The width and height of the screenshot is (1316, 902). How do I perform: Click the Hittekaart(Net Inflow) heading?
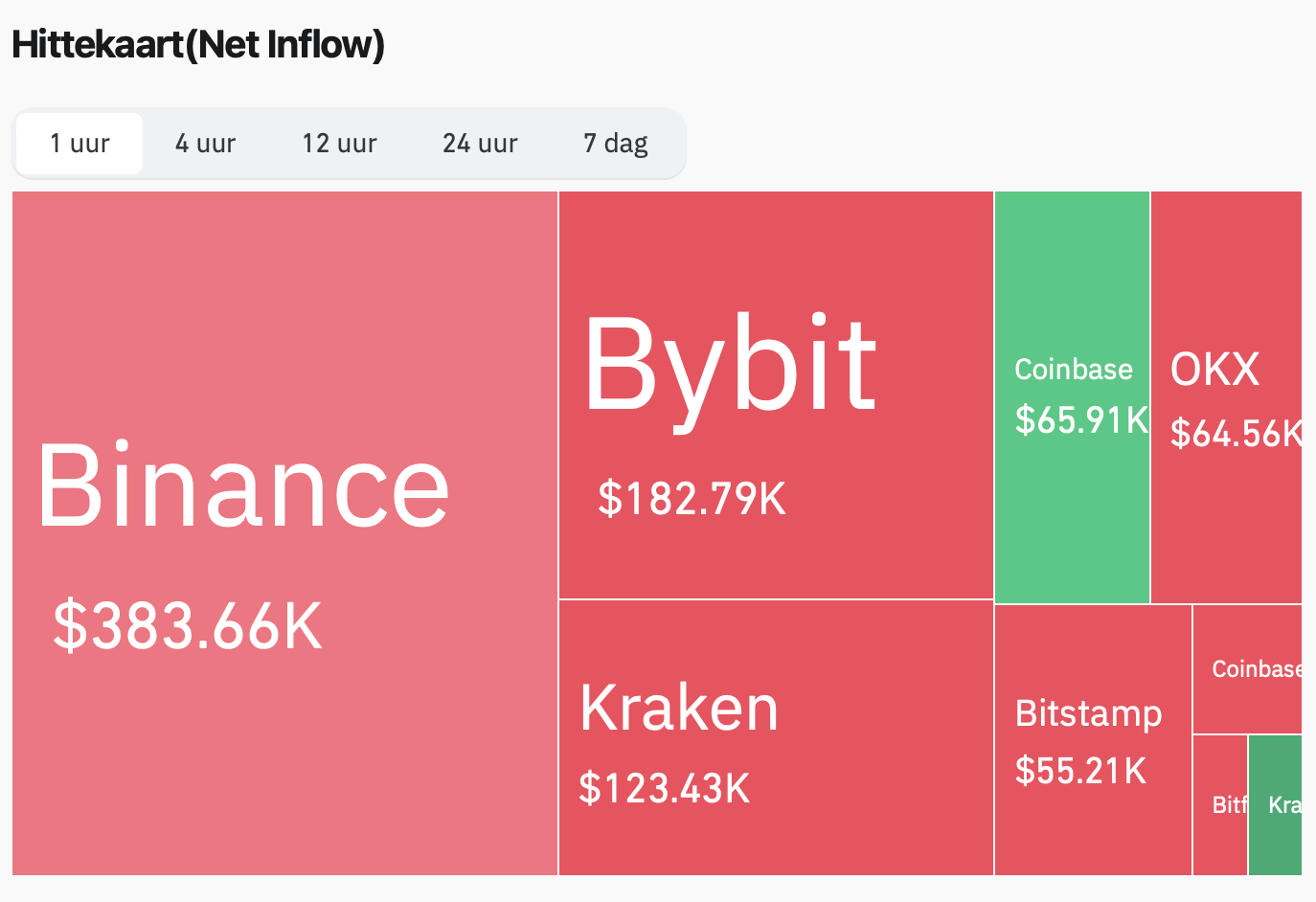[198, 45]
